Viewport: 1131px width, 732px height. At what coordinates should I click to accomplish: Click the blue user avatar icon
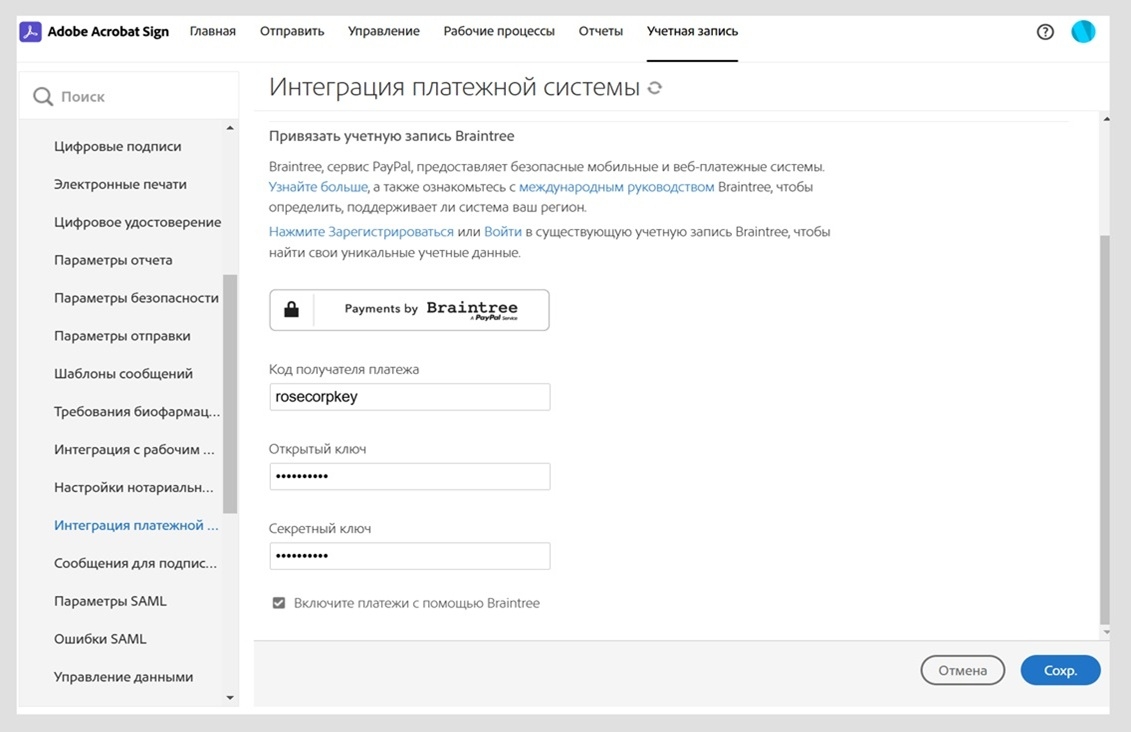1083,31
